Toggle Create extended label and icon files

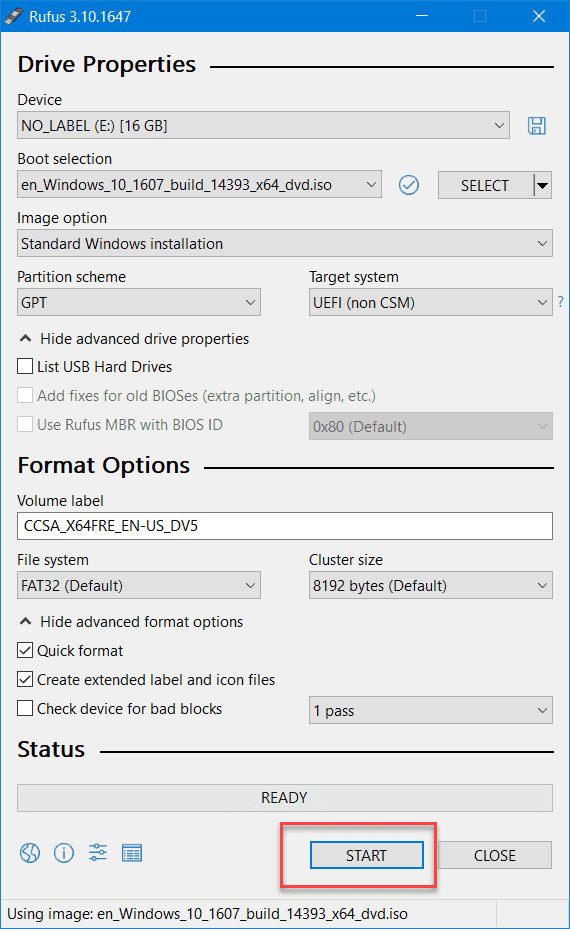[x=25, y=680]
